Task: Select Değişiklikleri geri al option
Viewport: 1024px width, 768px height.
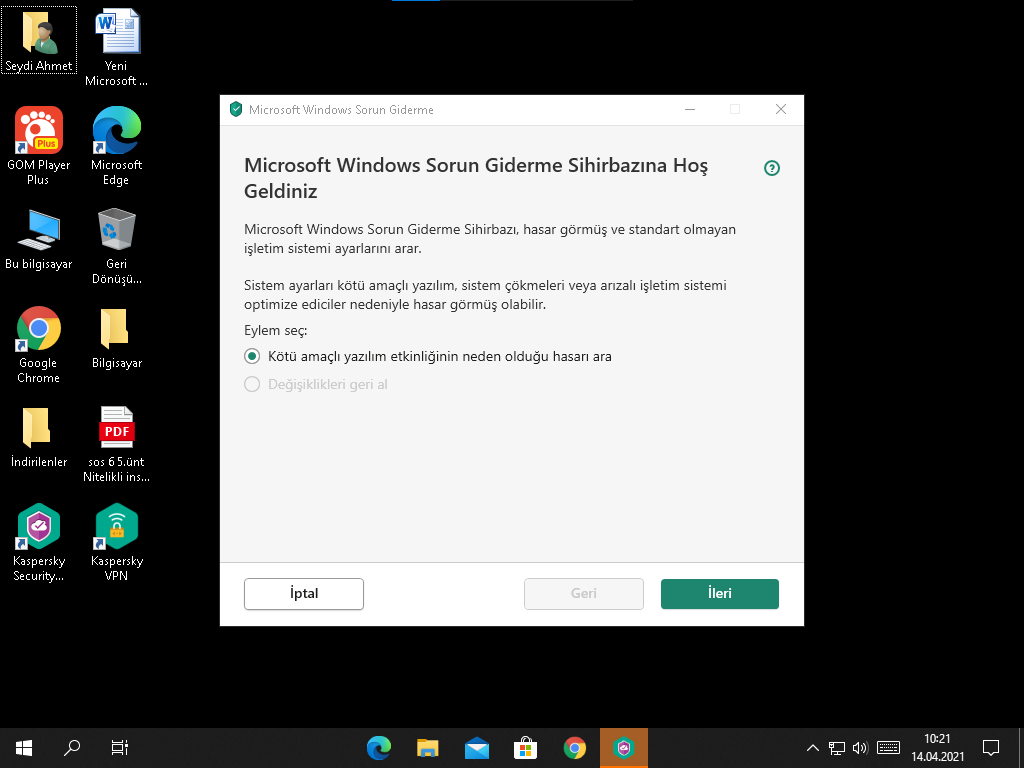Action: pyautogui.click(x=316, y=385)
